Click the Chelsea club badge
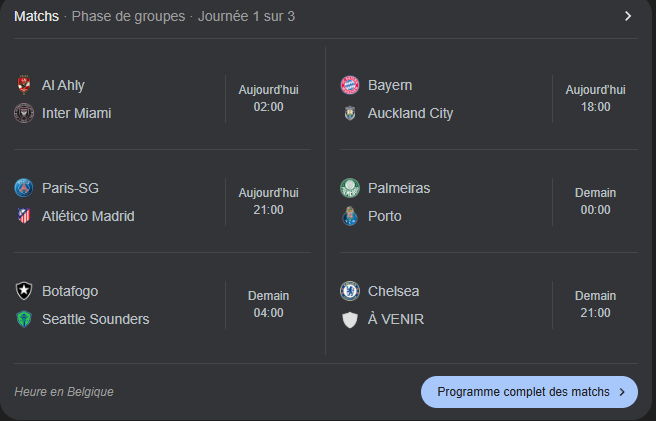This screenshot has width=656, height=421. click(x=350, y=291)
